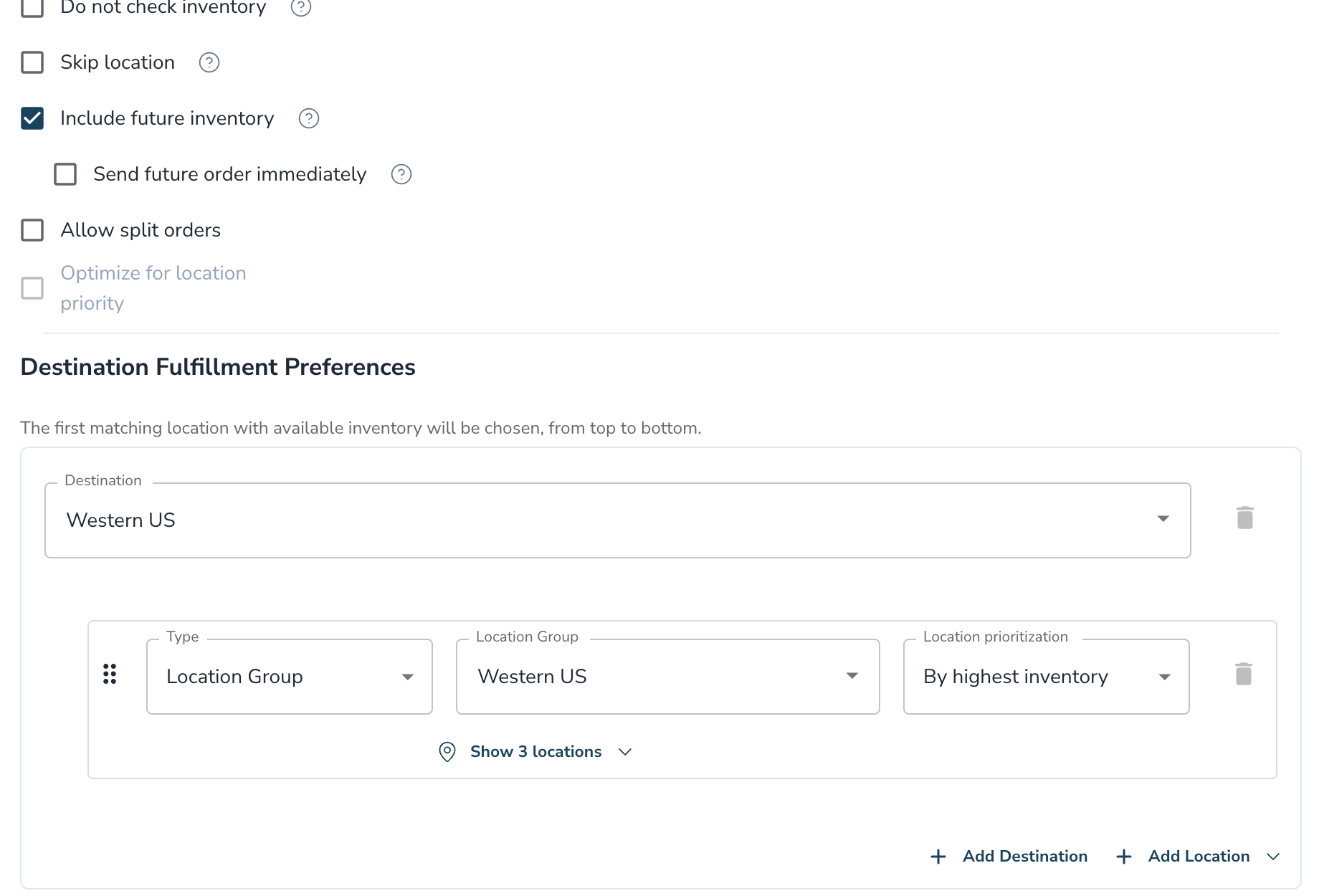Click help icon next to Skip location
This screenshot has width=1319, height=896.
point(209,62)
